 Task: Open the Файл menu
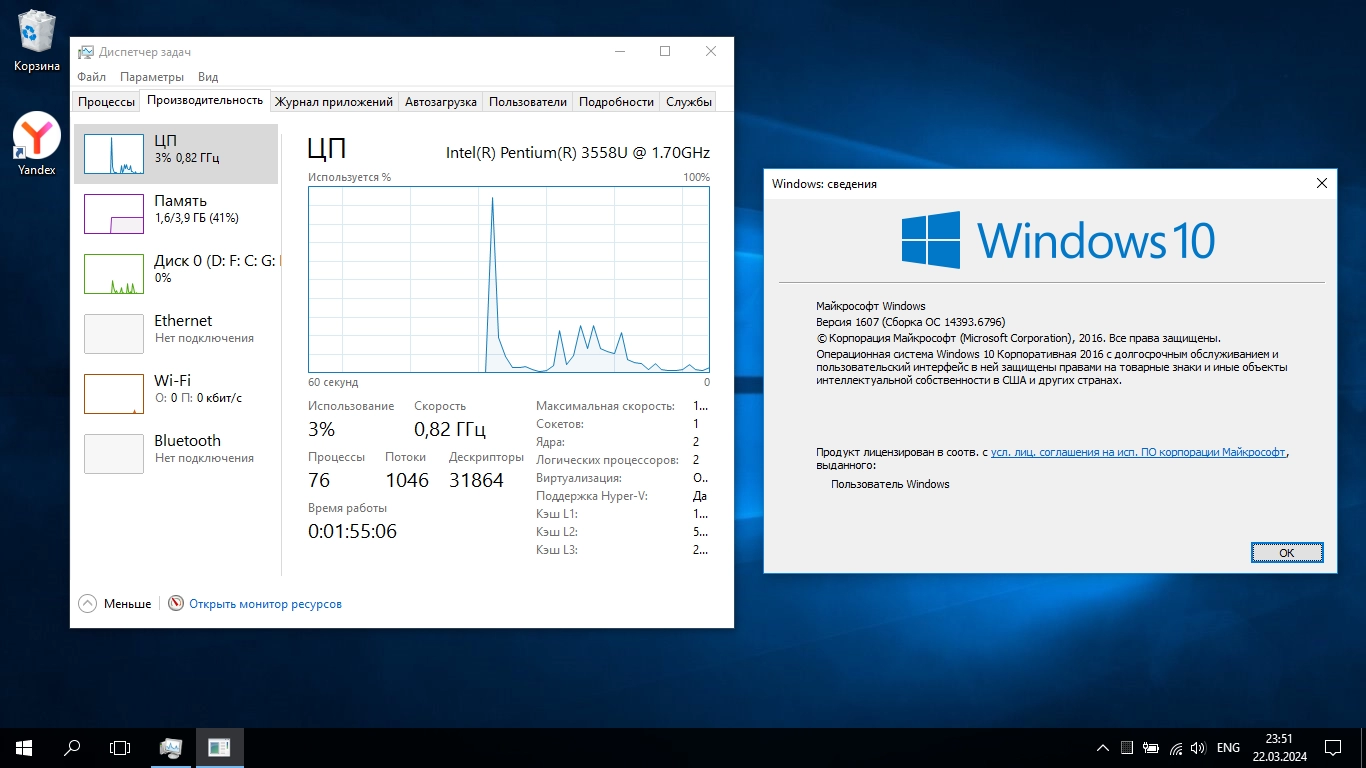pos(91,77)
